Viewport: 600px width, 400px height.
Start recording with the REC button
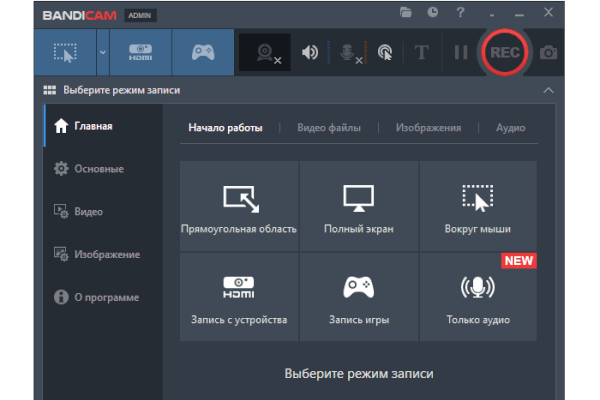[504, 52]
